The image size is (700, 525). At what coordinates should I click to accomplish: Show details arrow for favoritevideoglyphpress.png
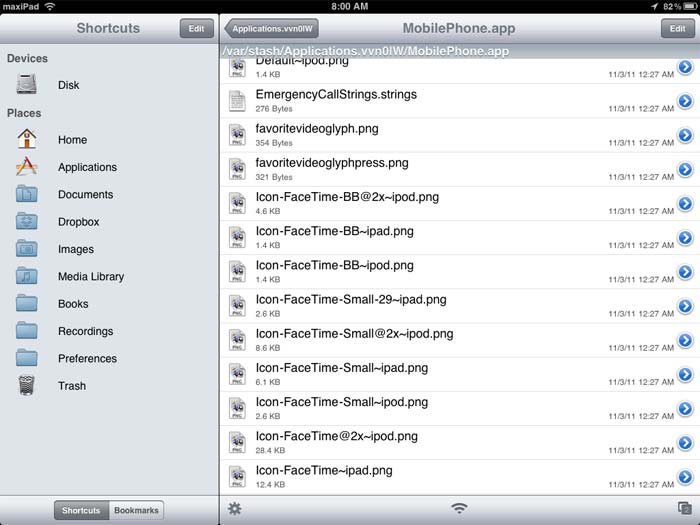click(x=685, y=169)
